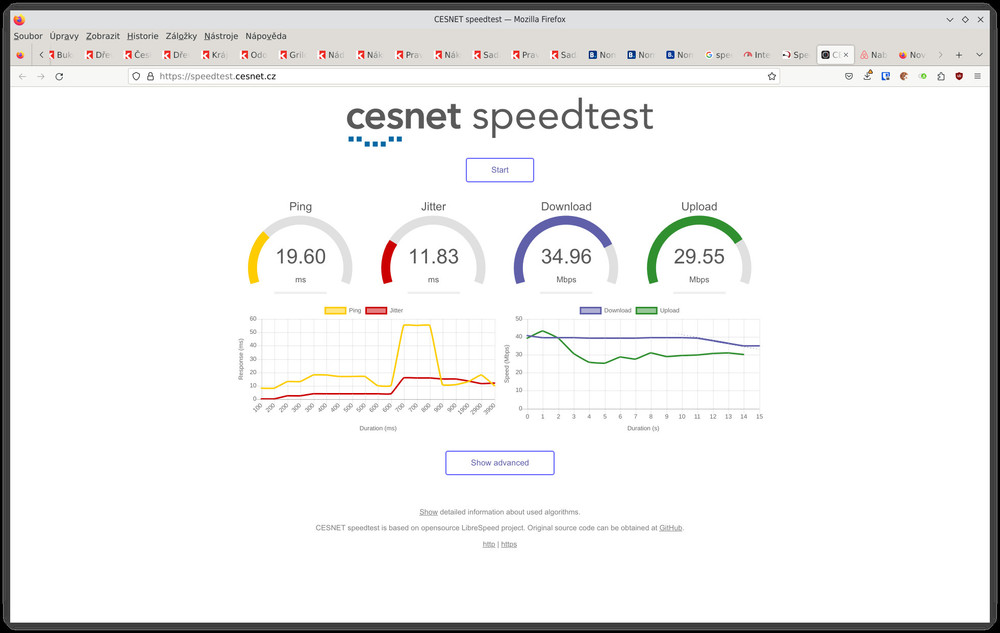Switch to the Kráj tab

point(215,55)
